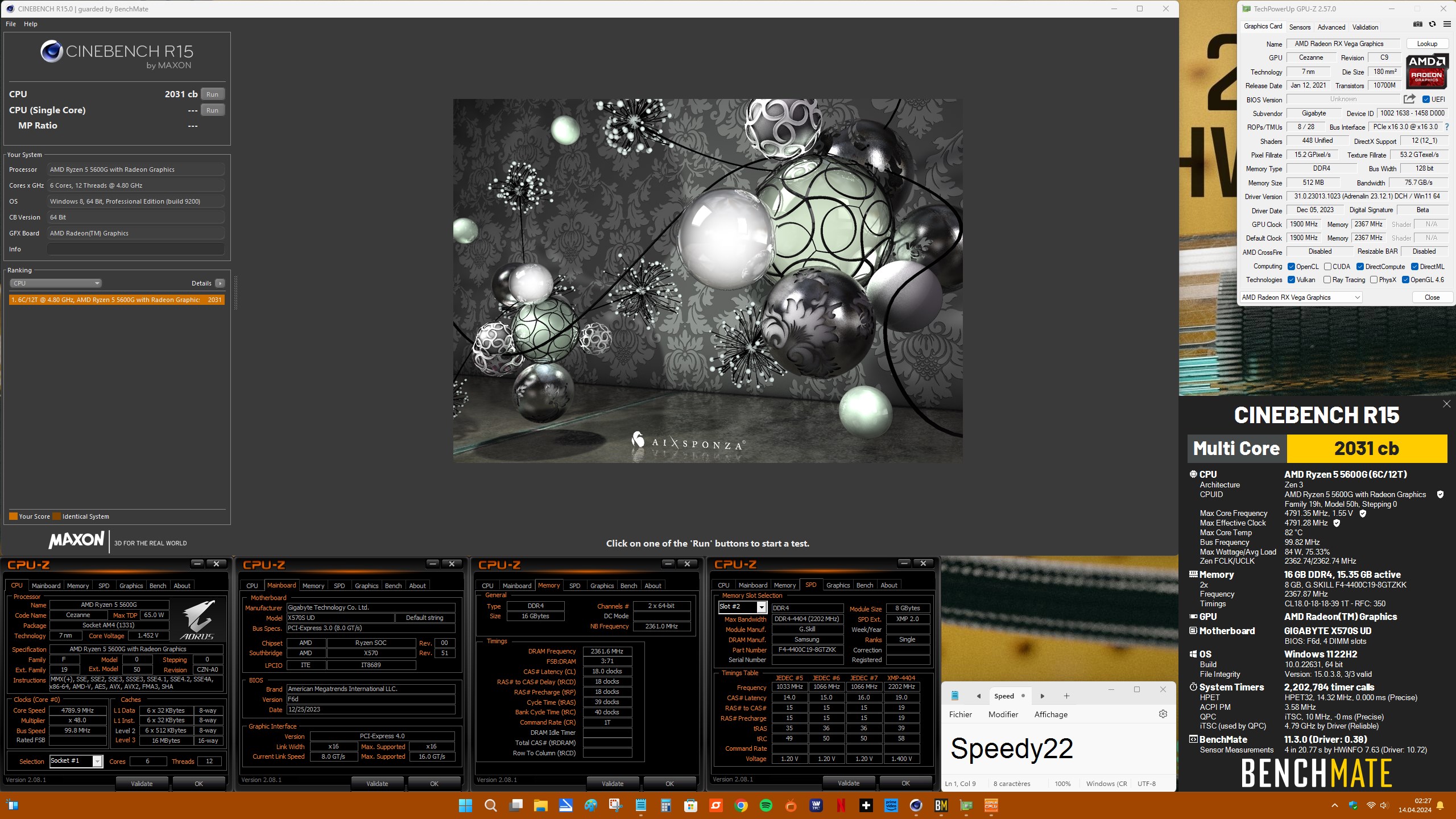Take a GPU-Z screenshot with camera icon
This screenshot has width=1456, height=819.
pyautogui.click(x=1418, y=24)
